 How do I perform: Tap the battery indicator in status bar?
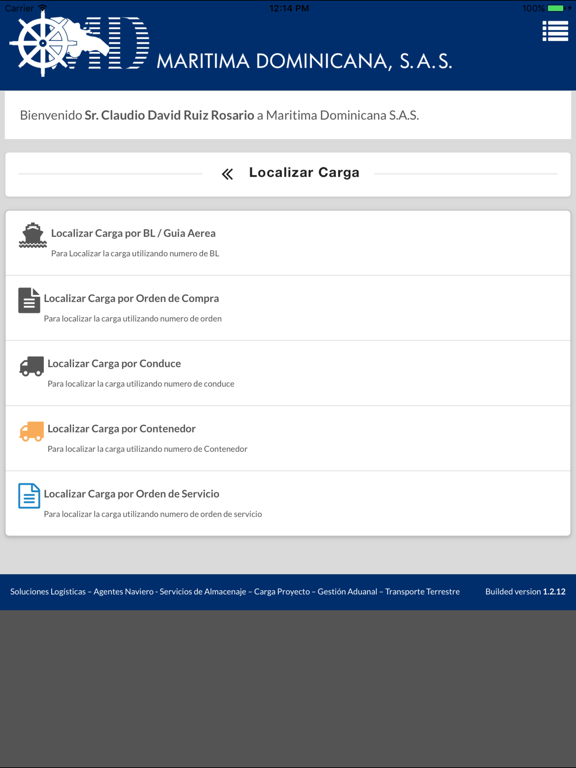click(x=557, y=8)
